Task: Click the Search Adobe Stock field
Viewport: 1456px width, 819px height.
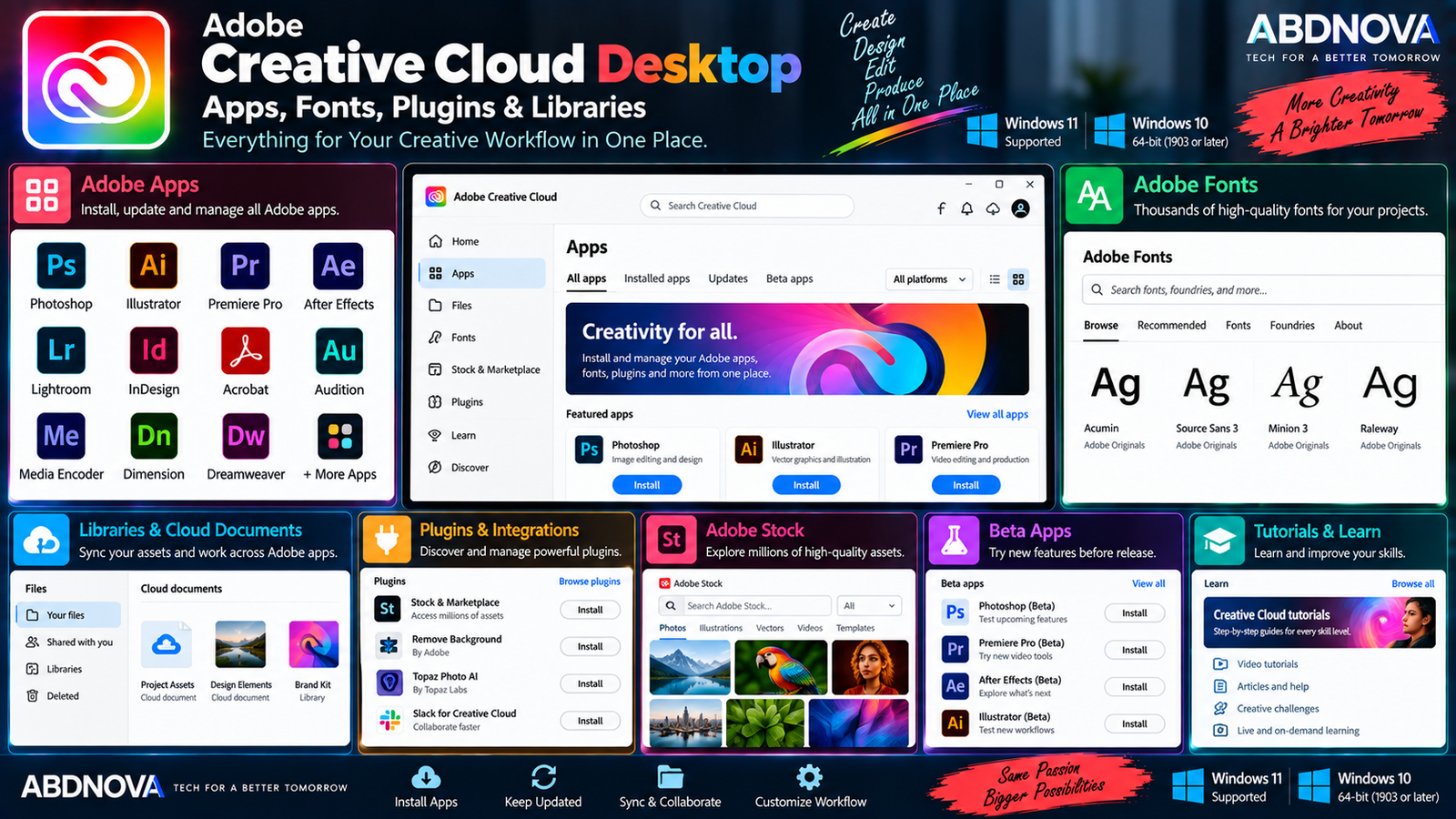Action: point(744,605)
